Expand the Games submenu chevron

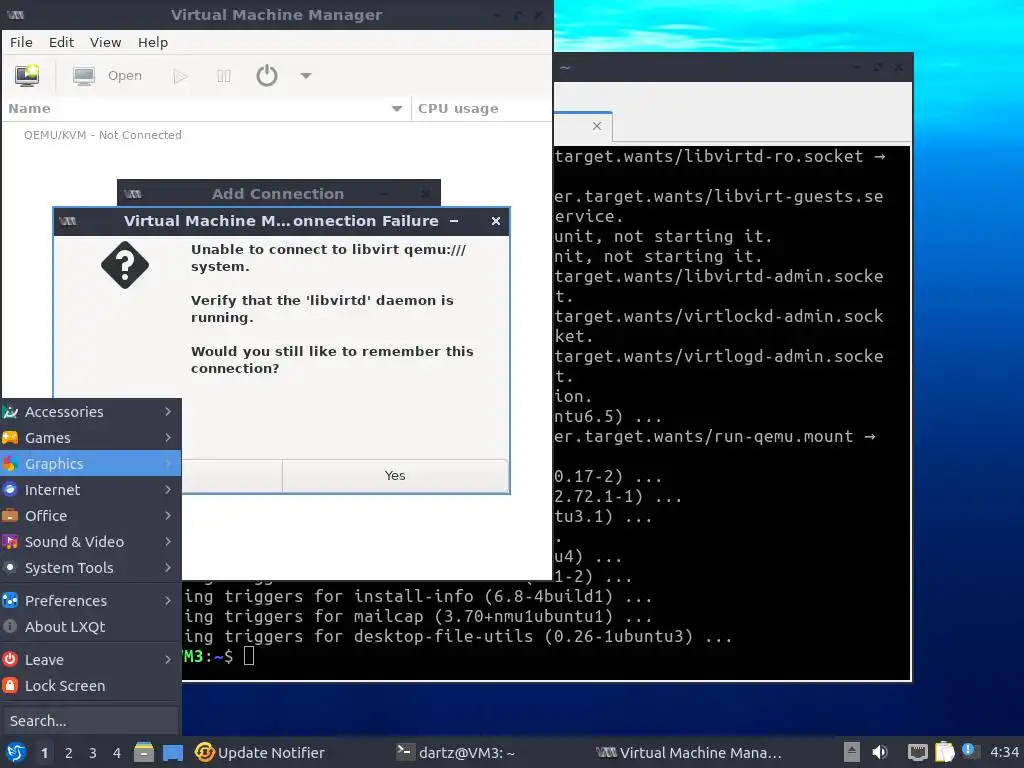pyautogui.click(x=168, y=438)
